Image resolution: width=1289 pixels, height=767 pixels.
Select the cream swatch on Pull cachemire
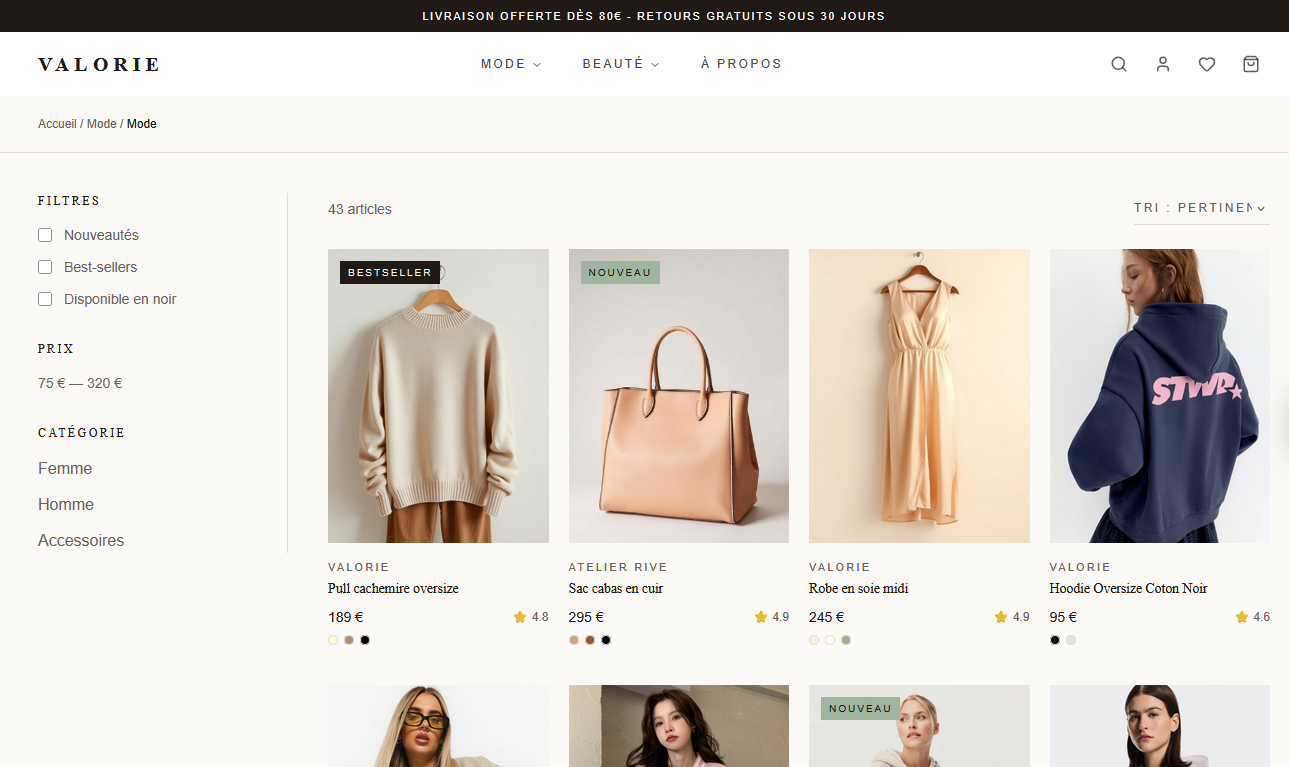coord(333,640)
